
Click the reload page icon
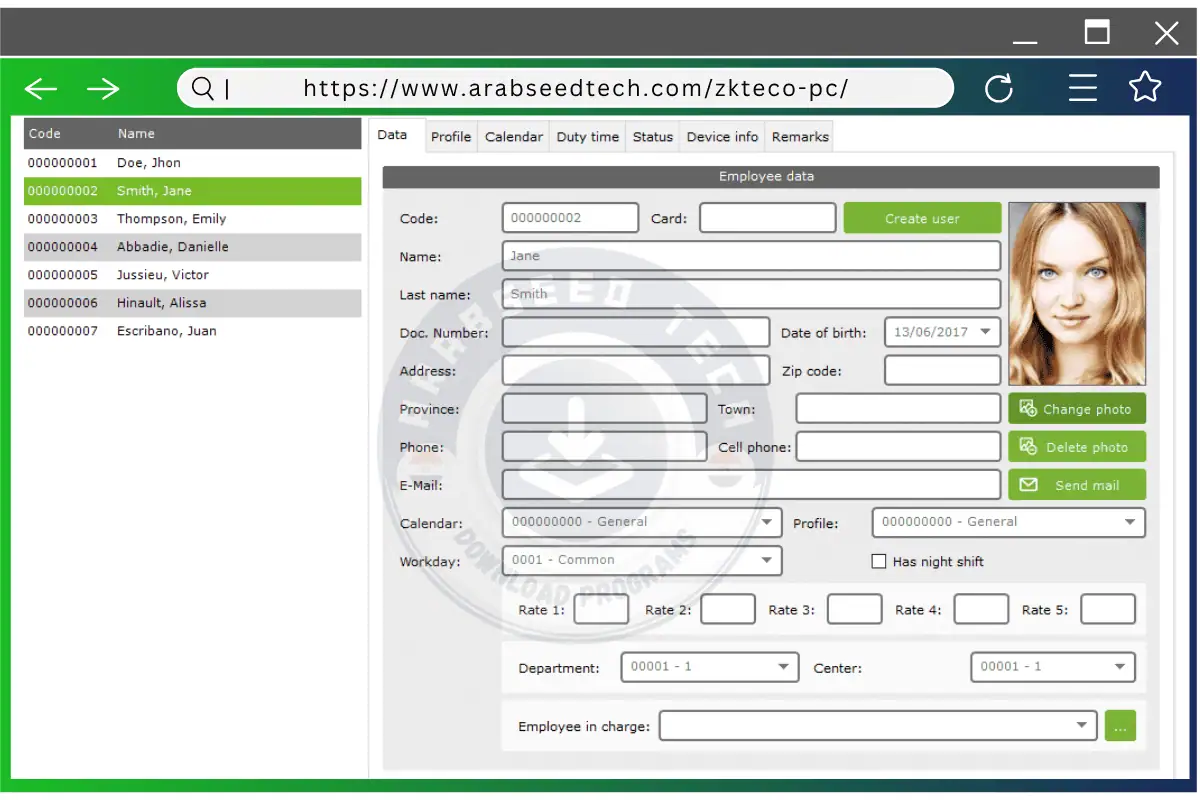999,89
